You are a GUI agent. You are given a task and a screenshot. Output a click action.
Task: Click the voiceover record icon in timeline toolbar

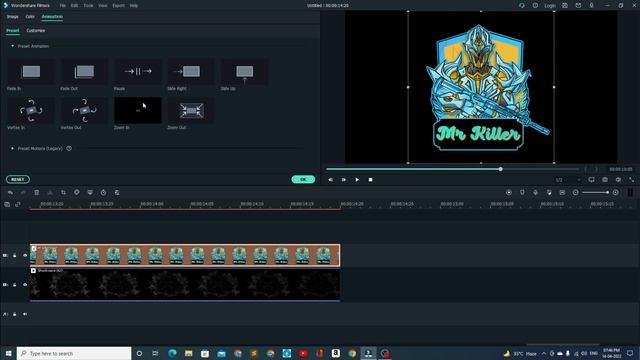tap(536, 192)
